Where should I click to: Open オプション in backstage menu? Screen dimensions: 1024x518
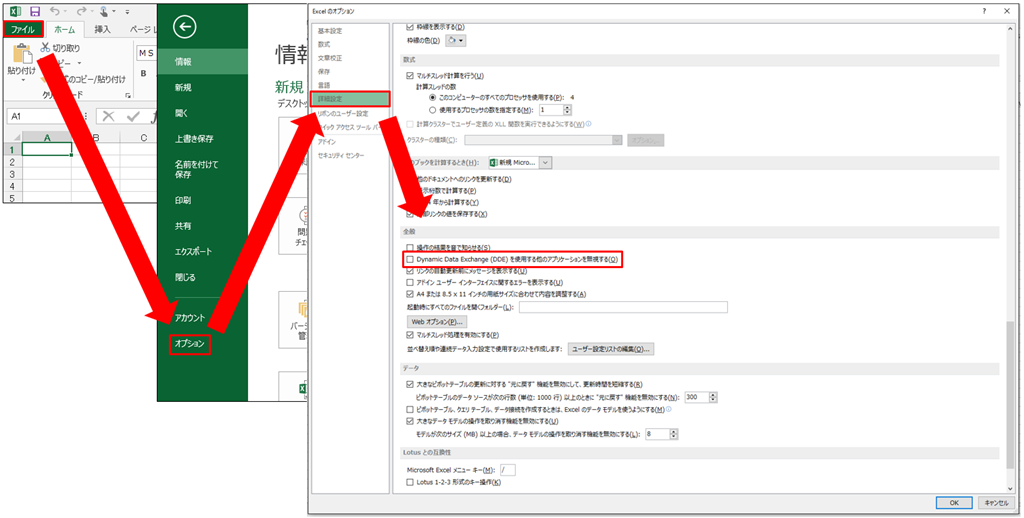(x=190, y=344)
